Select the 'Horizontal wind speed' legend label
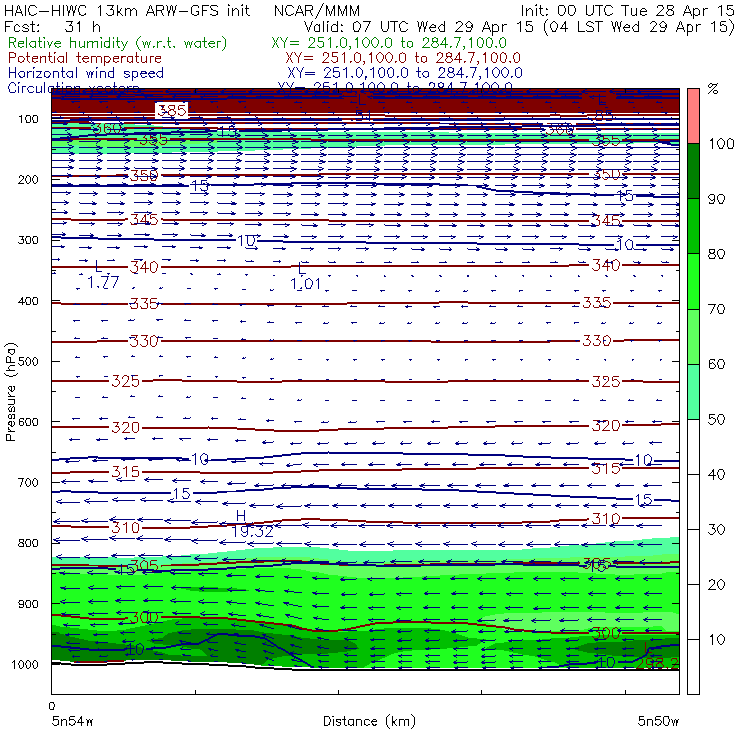This screenshot has height=740, width=740. [85, 73]
